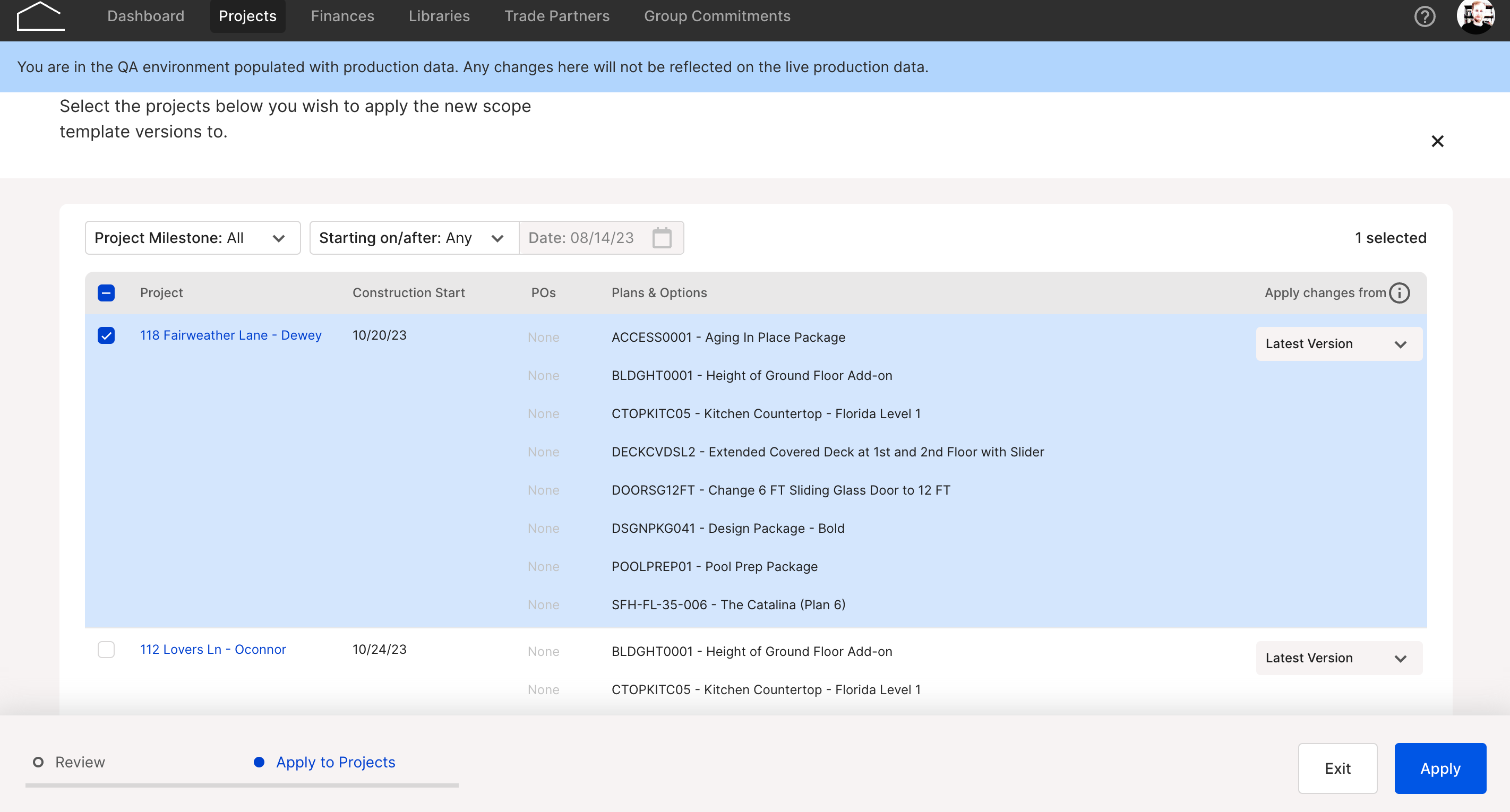The image size is (1510, 812).
Task: Navigate to Trade Partners
Action: click(557, 16)
